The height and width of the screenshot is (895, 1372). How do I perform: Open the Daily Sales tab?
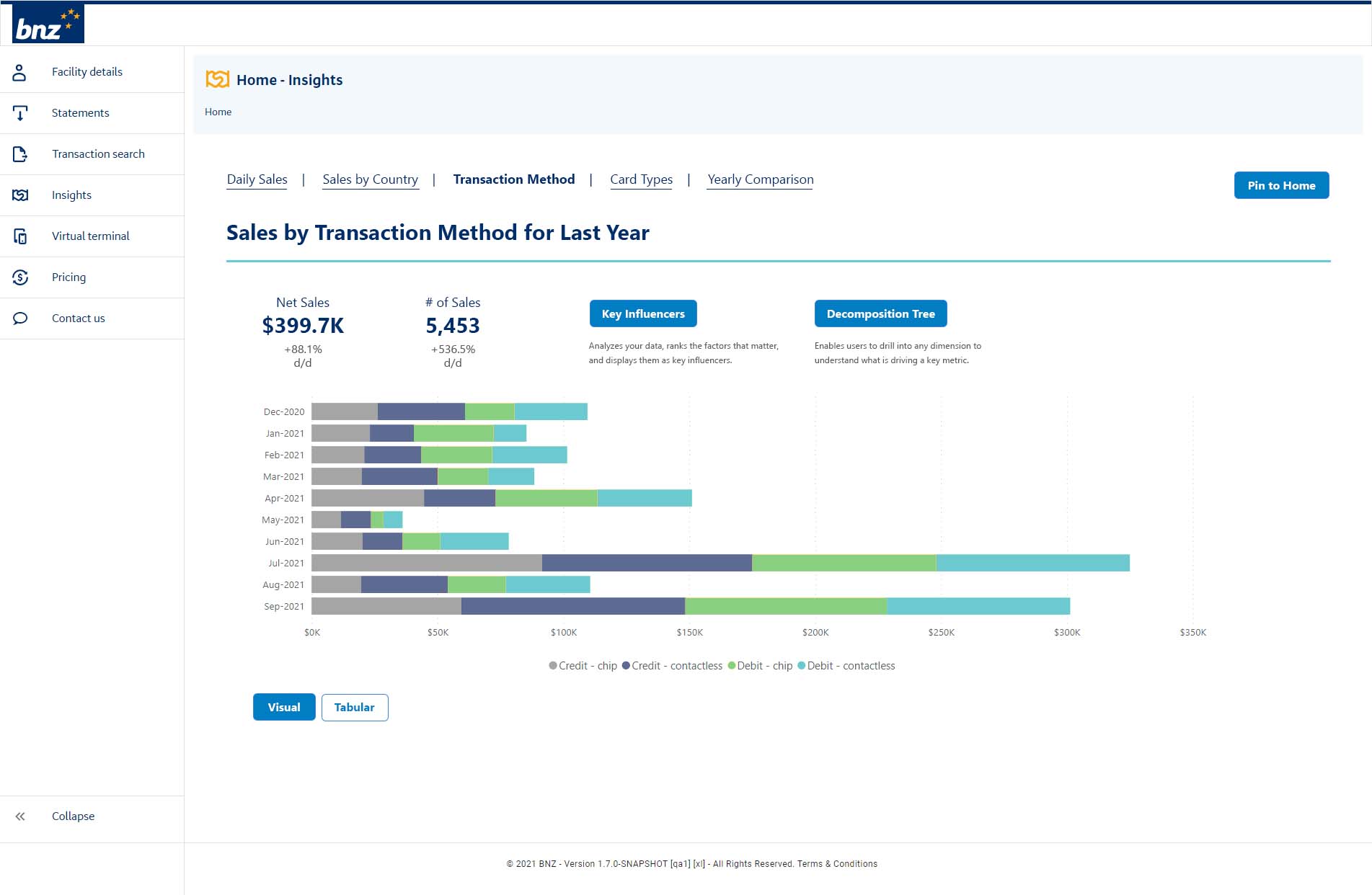click(x=257, y=179)
